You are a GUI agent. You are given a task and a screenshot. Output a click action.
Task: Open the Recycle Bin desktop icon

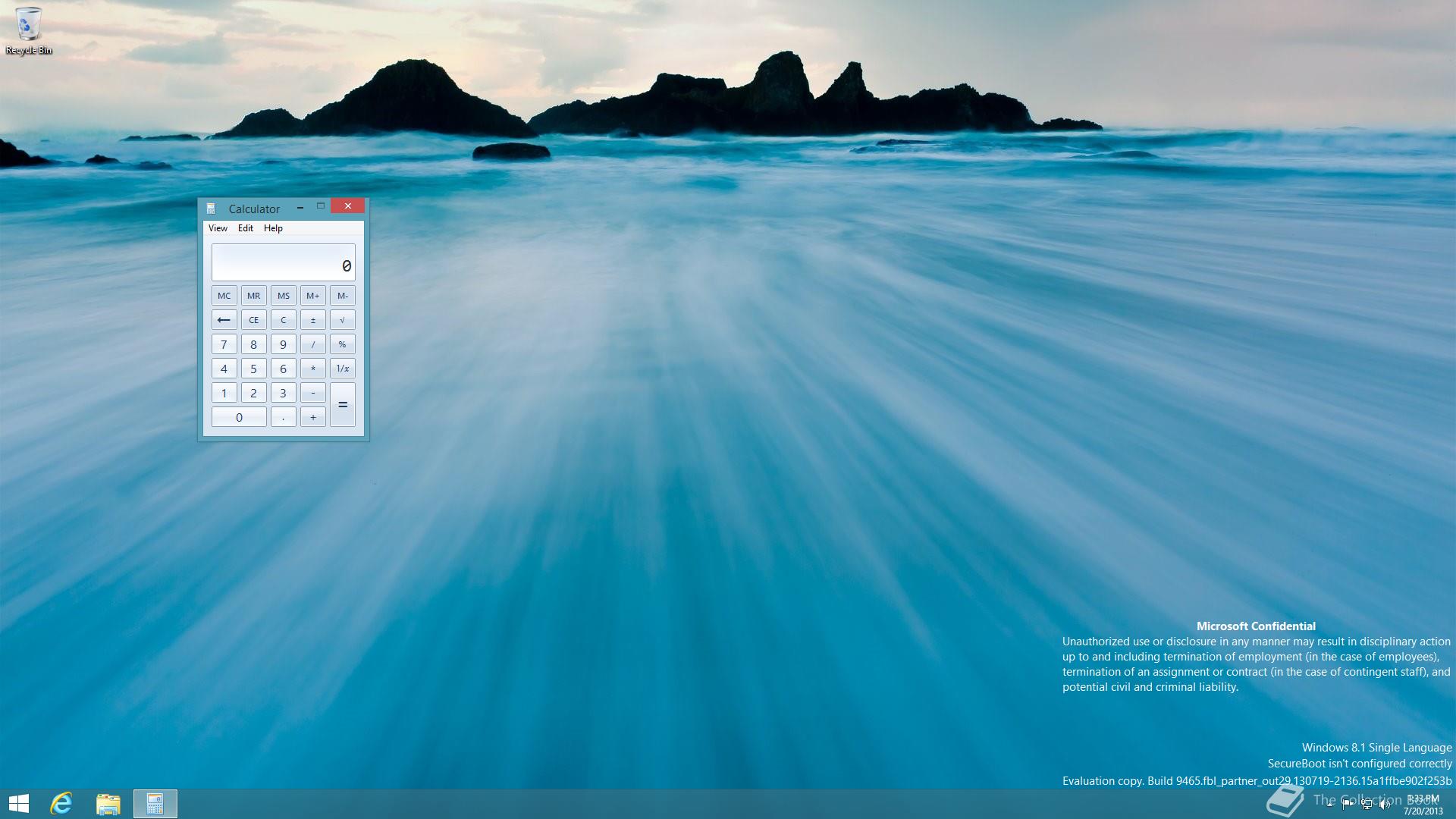point(29,30)
